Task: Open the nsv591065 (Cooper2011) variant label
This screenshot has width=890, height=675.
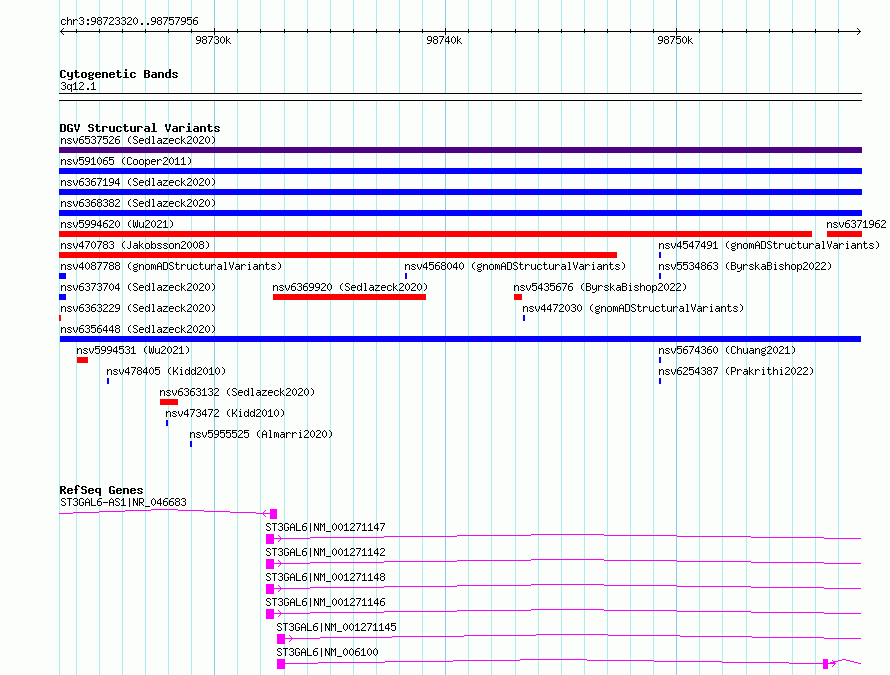Action: pyautogui.click(x=126, y=161)
